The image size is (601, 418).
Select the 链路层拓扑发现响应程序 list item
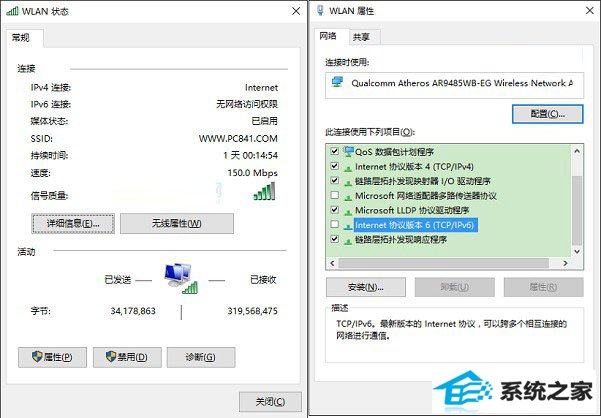coord(400,240)
